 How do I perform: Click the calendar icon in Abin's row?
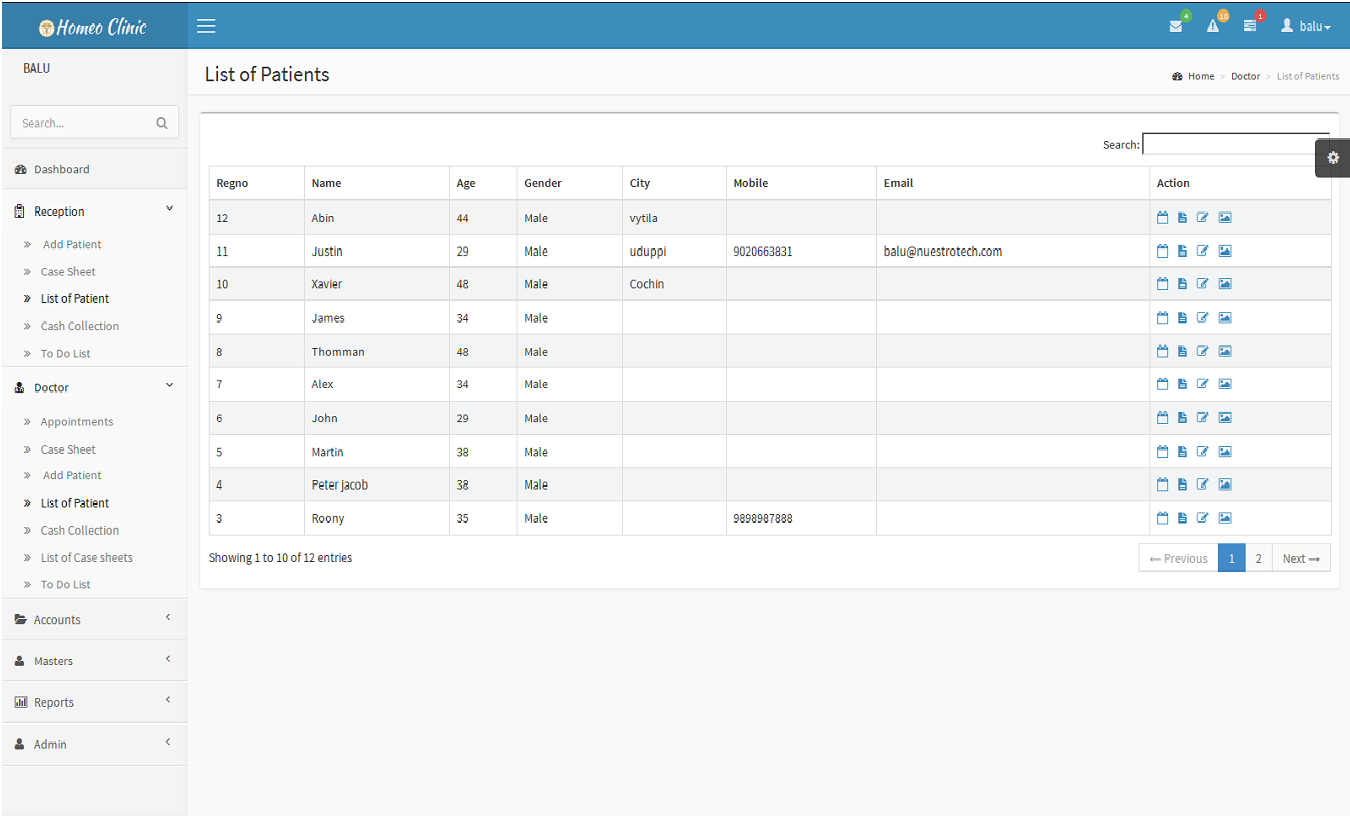pos(1162,217)
